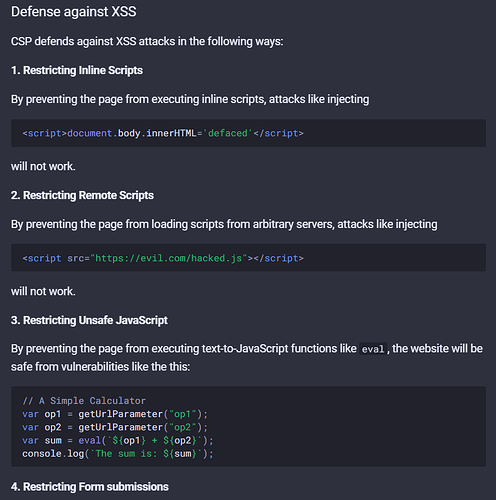Image resolution: width=496 pixels, height=500 pixels.
Task: Click the 'defaced' string in code block
Action: [x=228, y=133]
